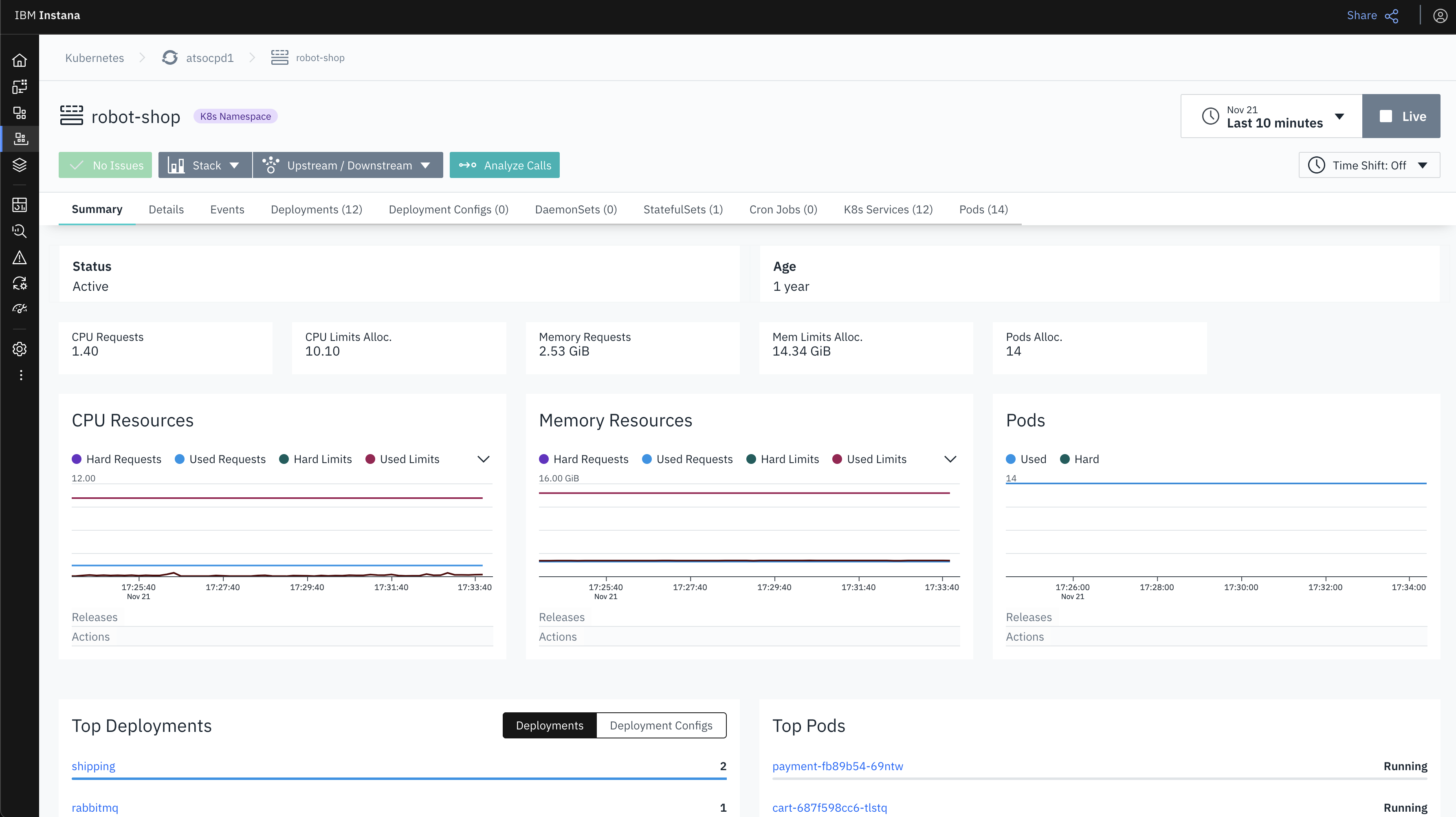Expand the Memory Resources legend chevron
1456x817 pixels.
point(950,459)
